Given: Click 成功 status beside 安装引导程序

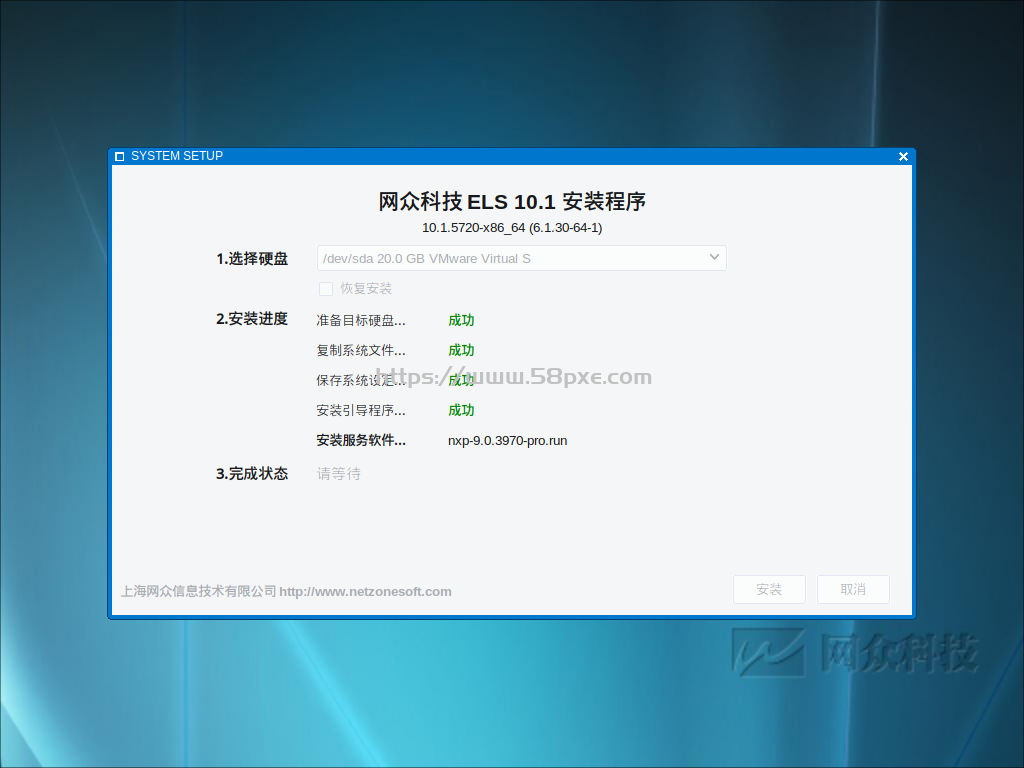Looking at the screenshot, I should pos(461,410).
